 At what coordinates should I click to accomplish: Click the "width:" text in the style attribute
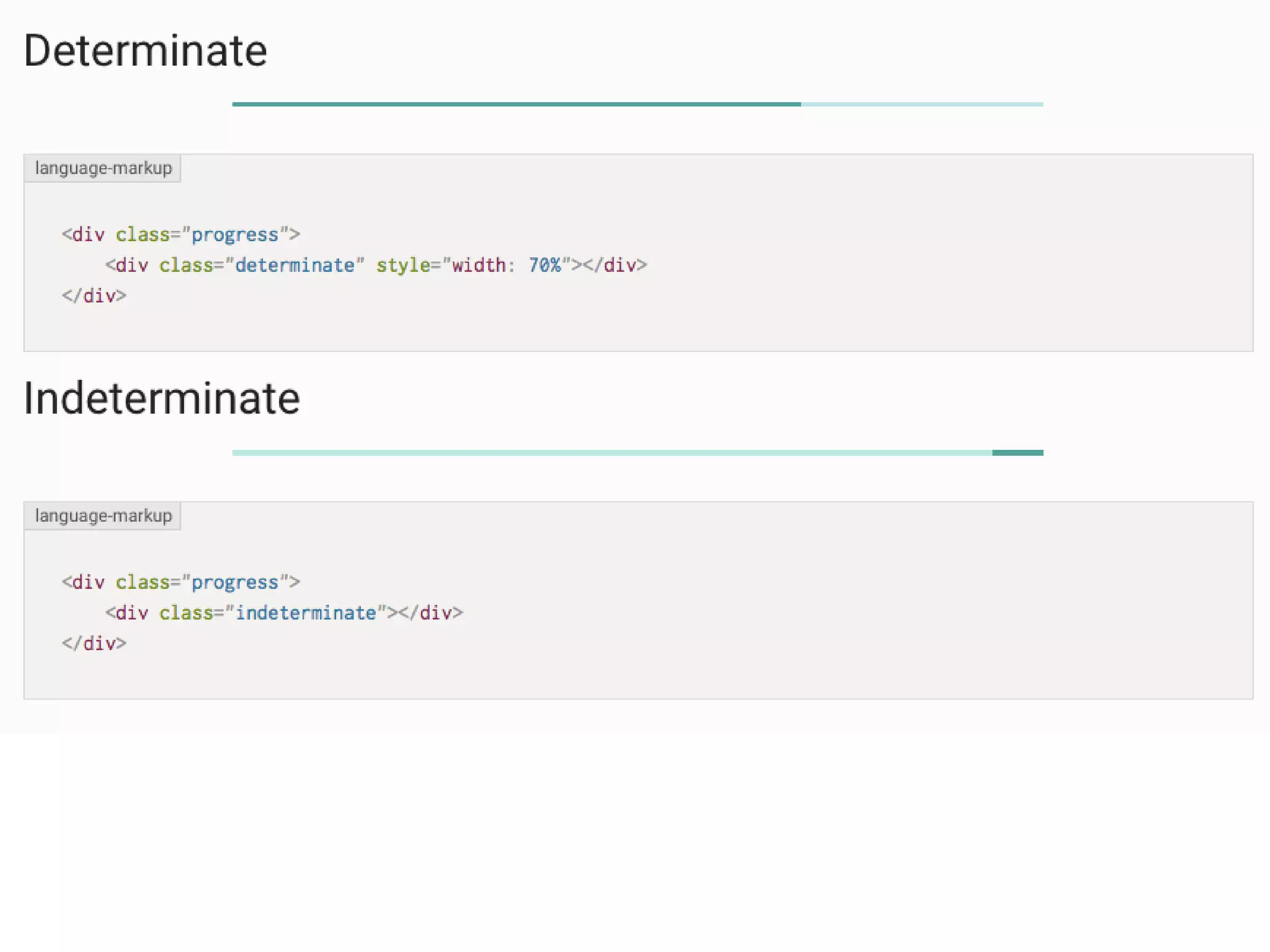[x=483, y=266]
